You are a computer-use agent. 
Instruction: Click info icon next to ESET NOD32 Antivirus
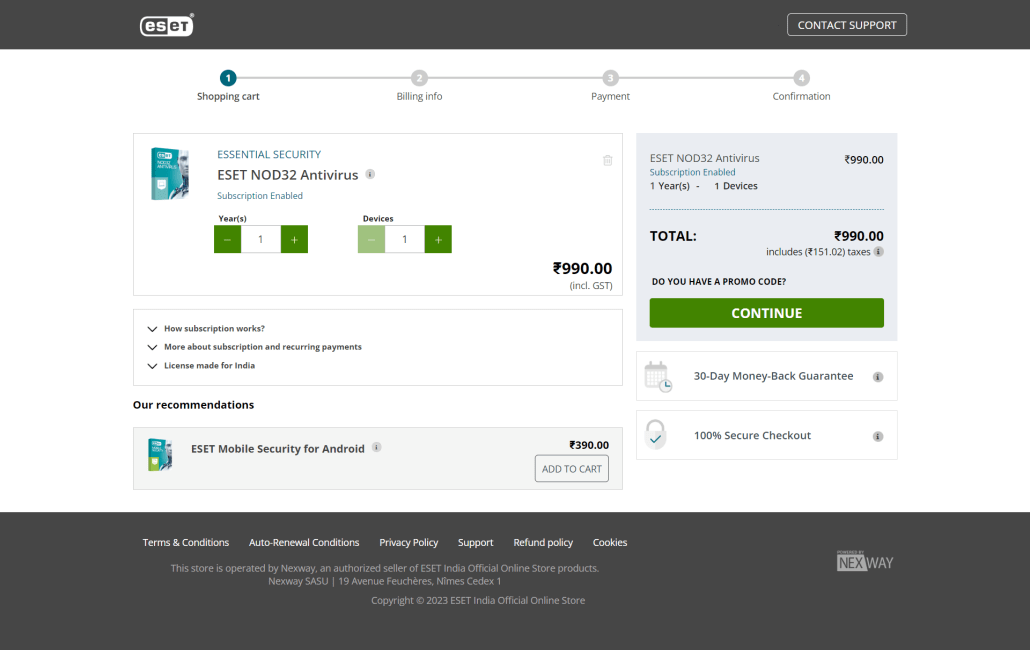click(x=370, y=174)
